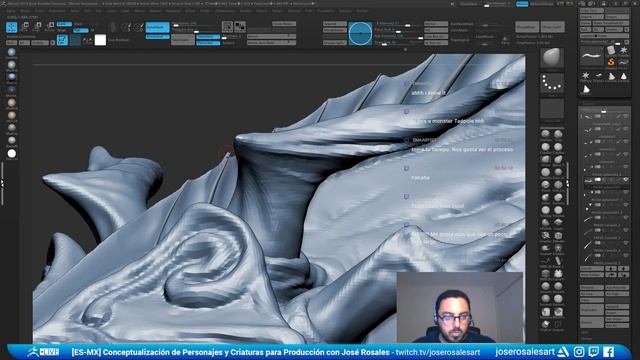Click the blue square icon beside color swatch
Image resolution: width=640 pixels, height=360 pixels.
tap(62, 40)
